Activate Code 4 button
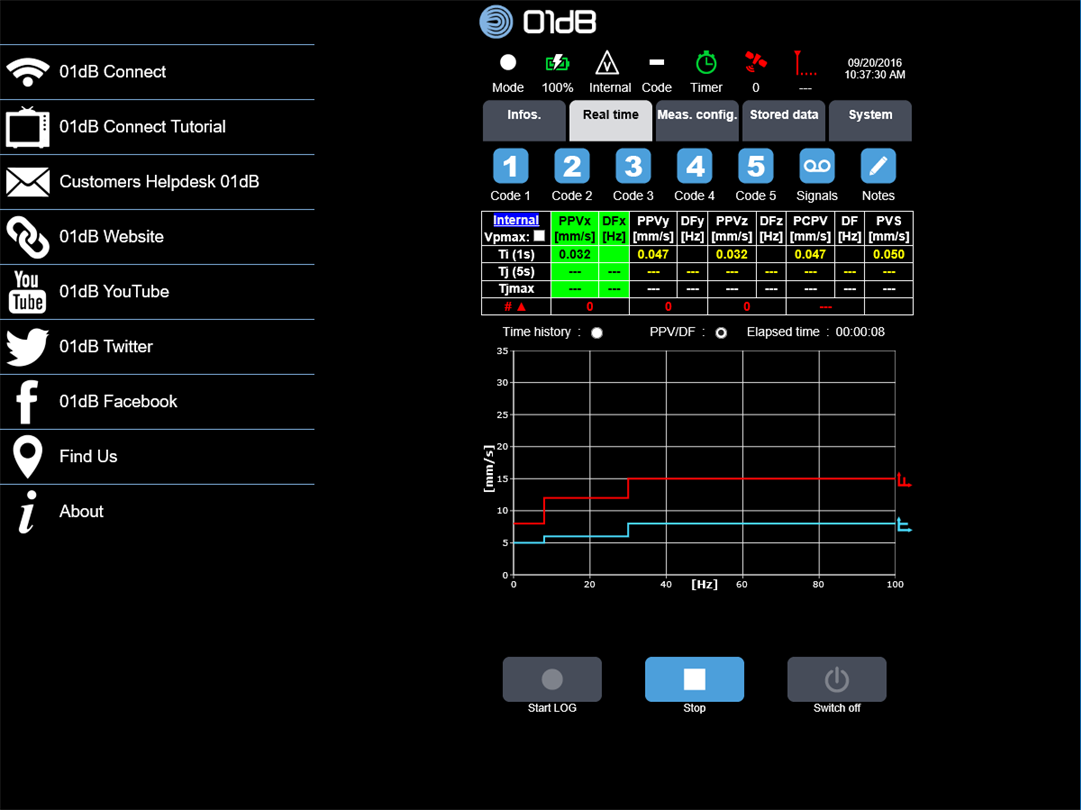Viewport: 1081px width, 810px height. coord(694,166)
